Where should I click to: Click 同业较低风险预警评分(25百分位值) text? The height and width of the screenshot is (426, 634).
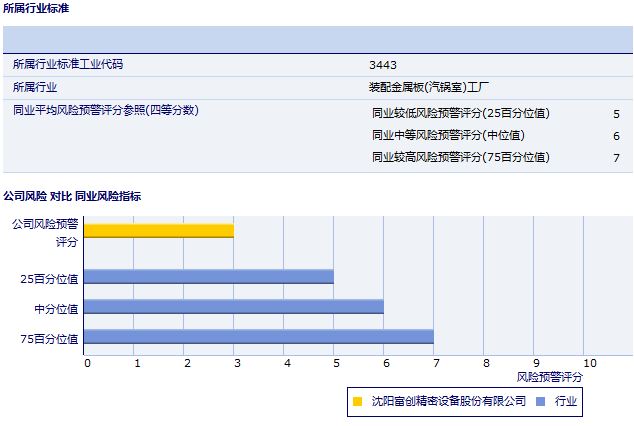point(461,113)
